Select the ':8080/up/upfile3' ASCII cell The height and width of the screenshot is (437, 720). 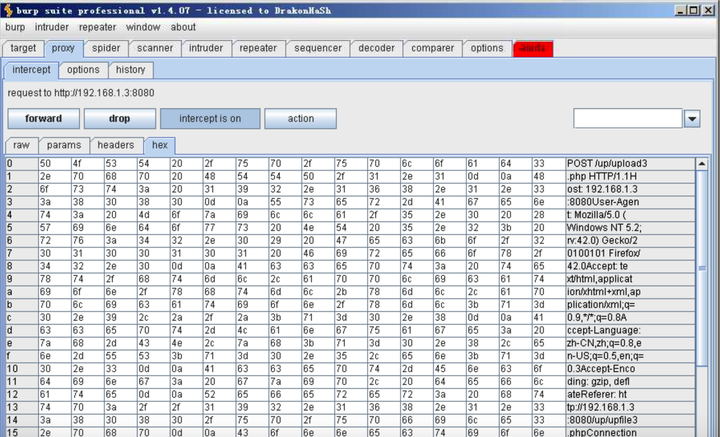coord(630,420)
